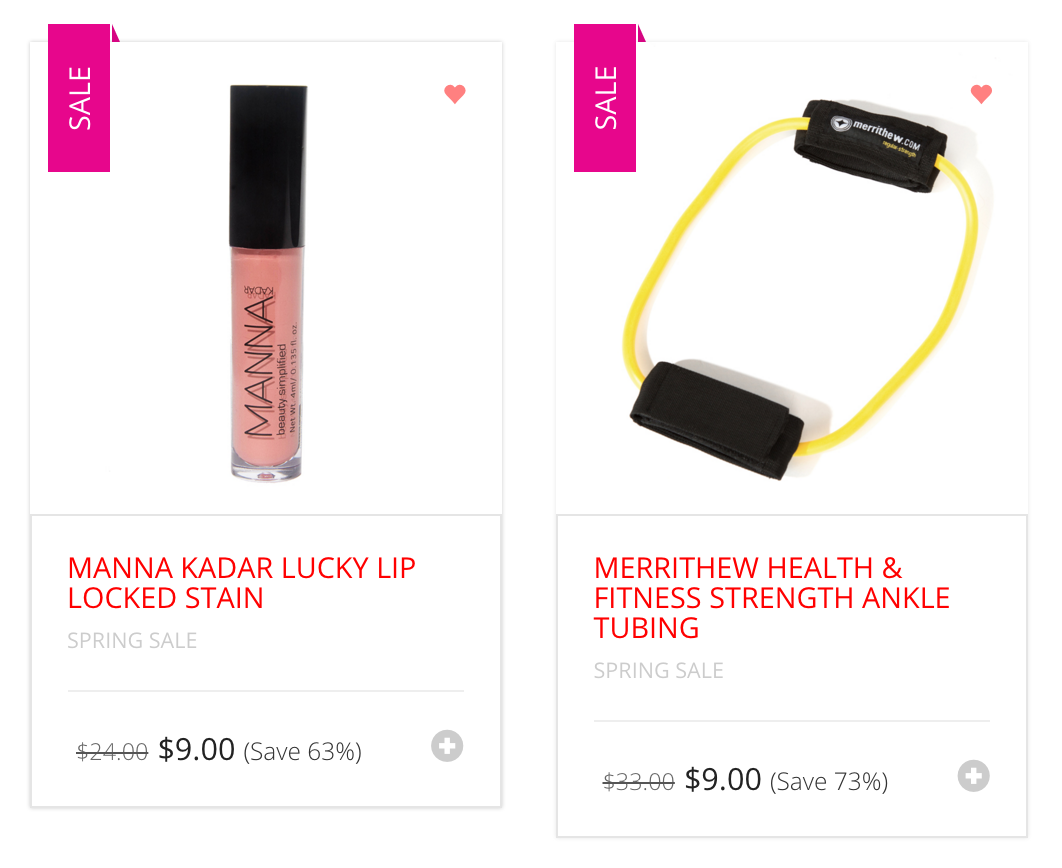Open Merrithew Health & Fitness Strength Ankle Tubing title

tap(771, 598)
